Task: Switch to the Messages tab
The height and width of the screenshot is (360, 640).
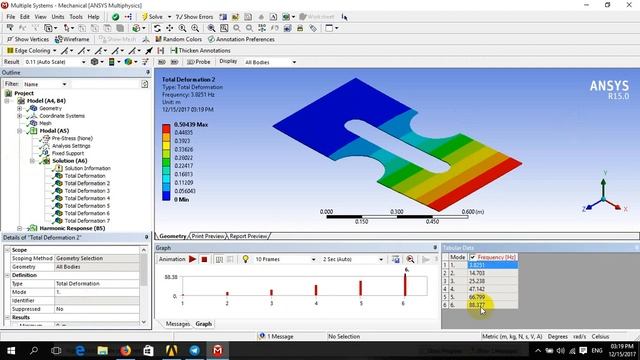Action: (178, 324)
